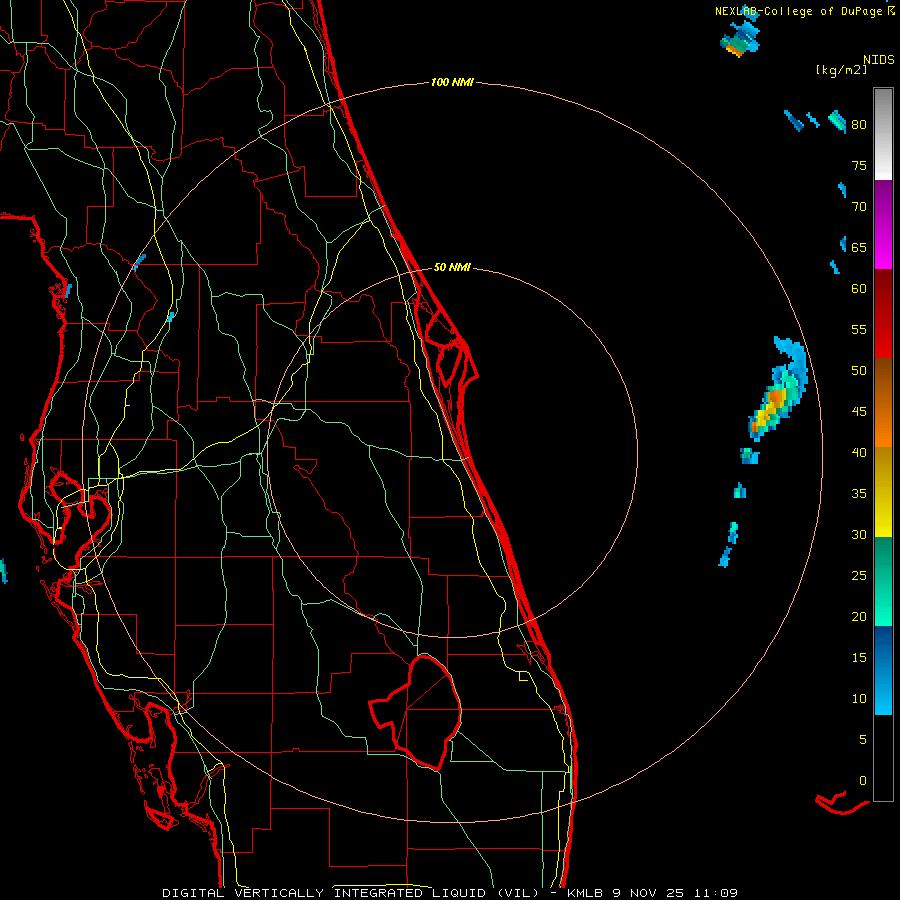Screen dimensions: 900x900
Task: Pick the gray-white top segment of VIL scale
Action: tap(883, 134)
